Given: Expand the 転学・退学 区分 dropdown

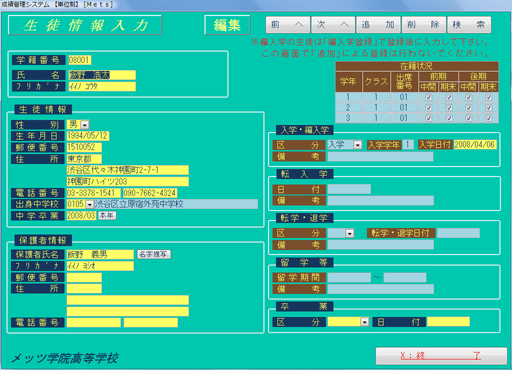Looking at the screenshot, I should pyautogui.click(x=350, y=233).
